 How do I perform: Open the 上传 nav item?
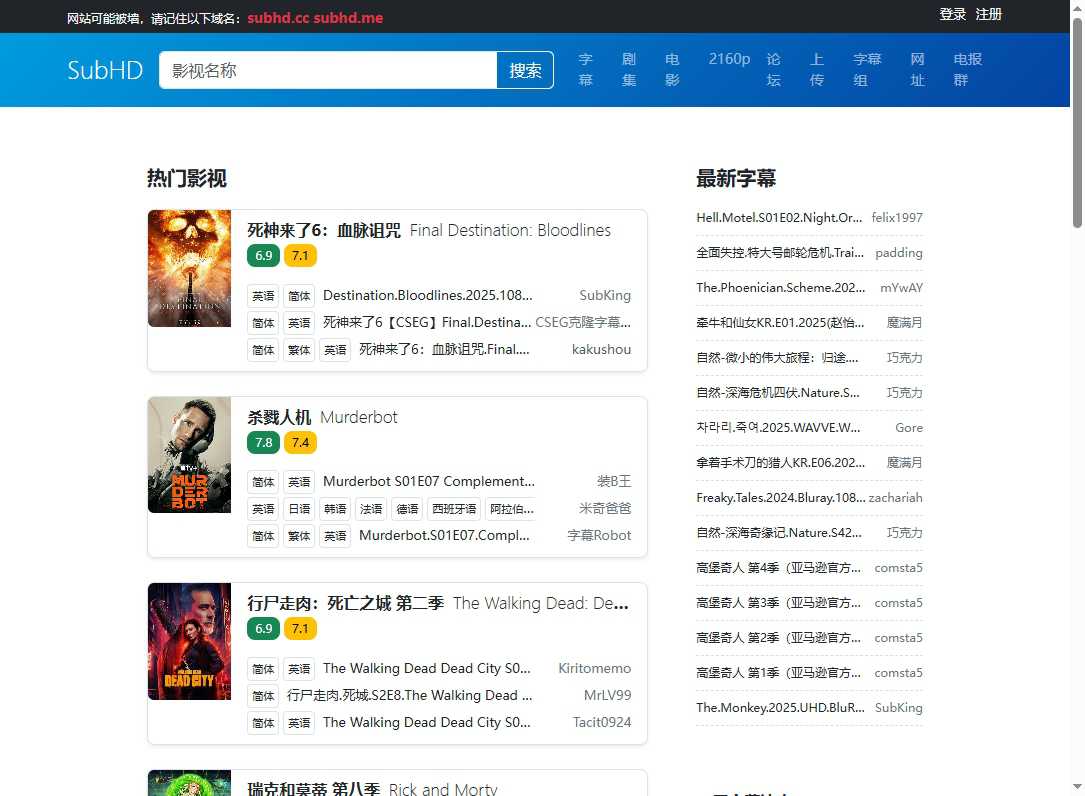point(817,69)
